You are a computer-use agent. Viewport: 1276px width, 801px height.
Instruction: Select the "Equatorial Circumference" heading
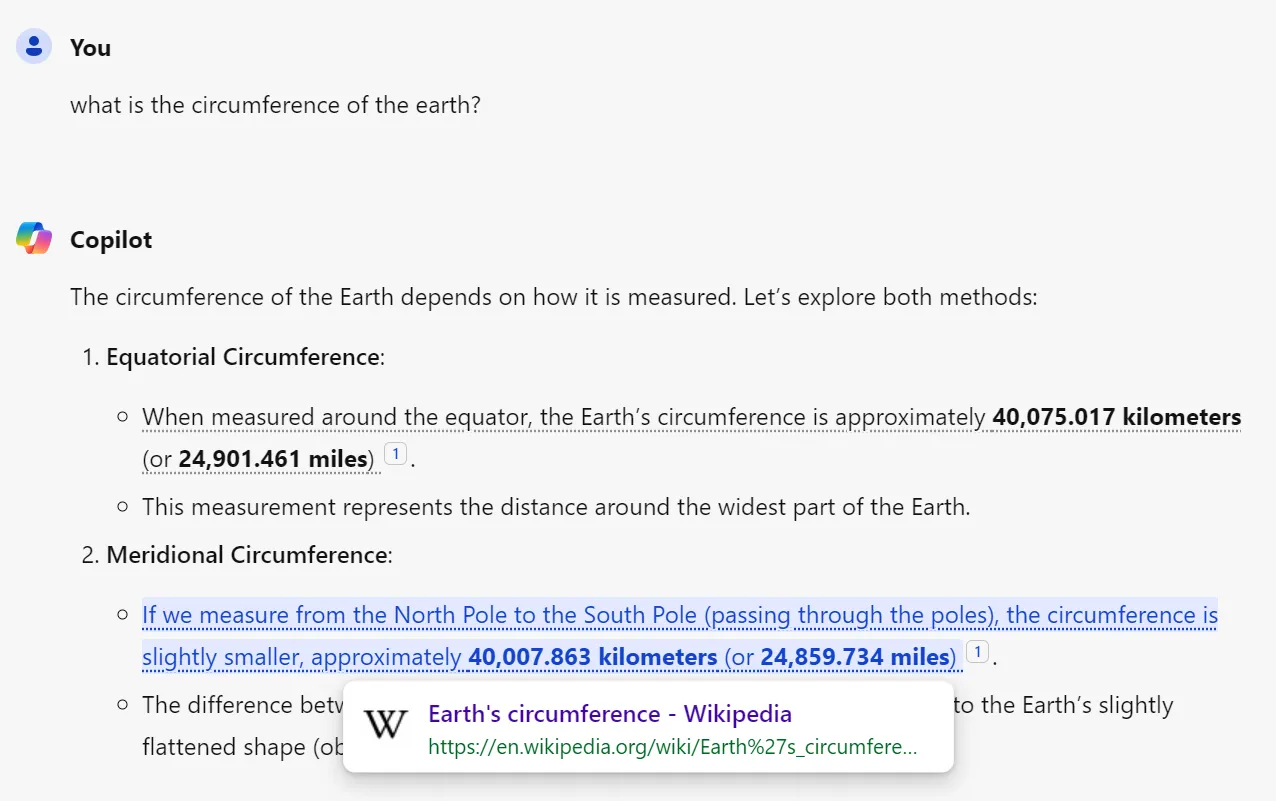click(243, 357)
